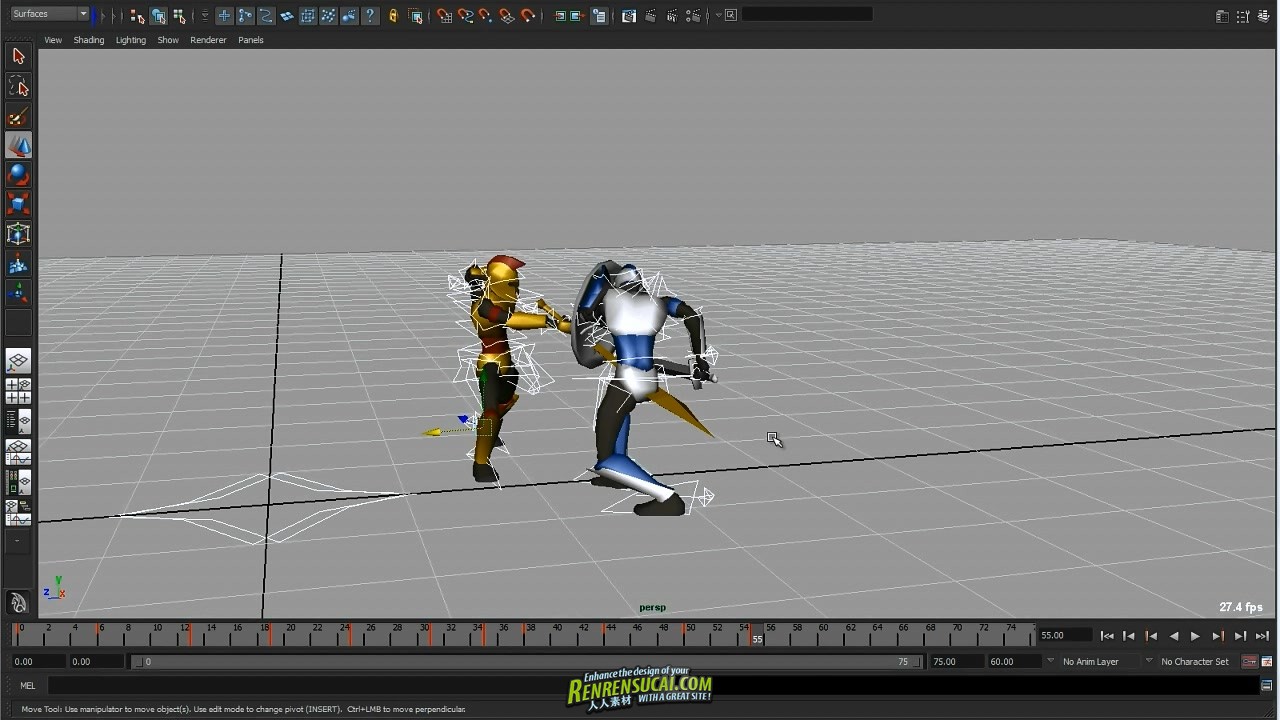Expand the layout shortcut arrow below layouts
Image resolution: width=1280 pixels, height=720 pixels.
pos(17,542)
